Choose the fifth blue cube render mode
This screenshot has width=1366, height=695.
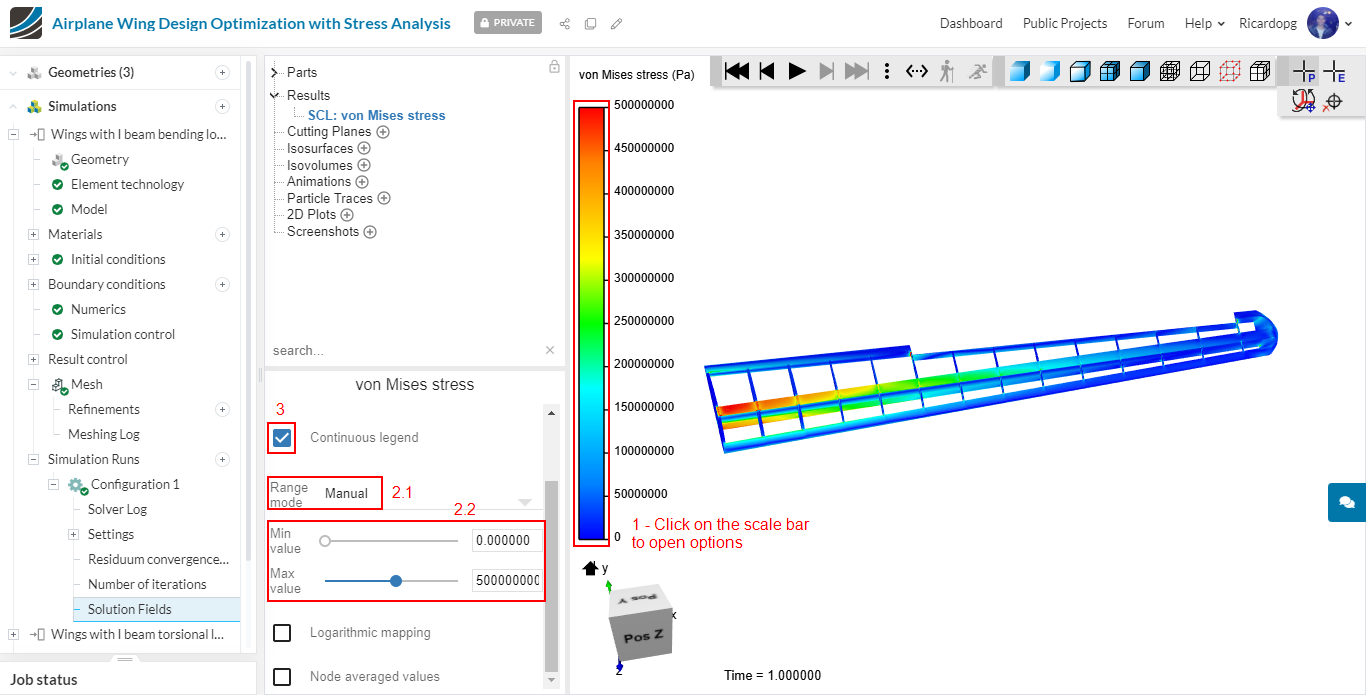(x=1139, y=71)
